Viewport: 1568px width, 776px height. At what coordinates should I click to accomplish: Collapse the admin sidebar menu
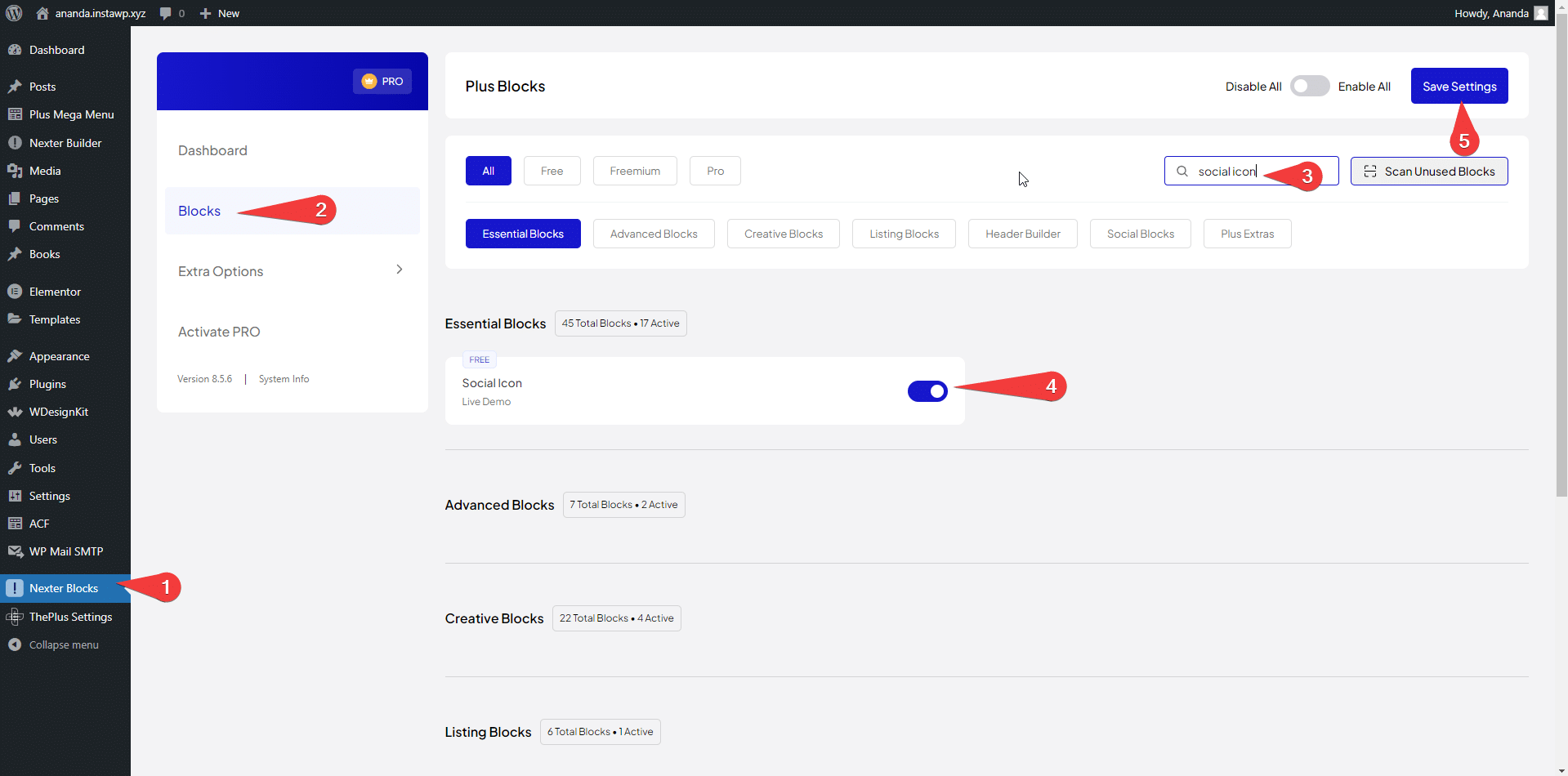[x=16, y=644]
